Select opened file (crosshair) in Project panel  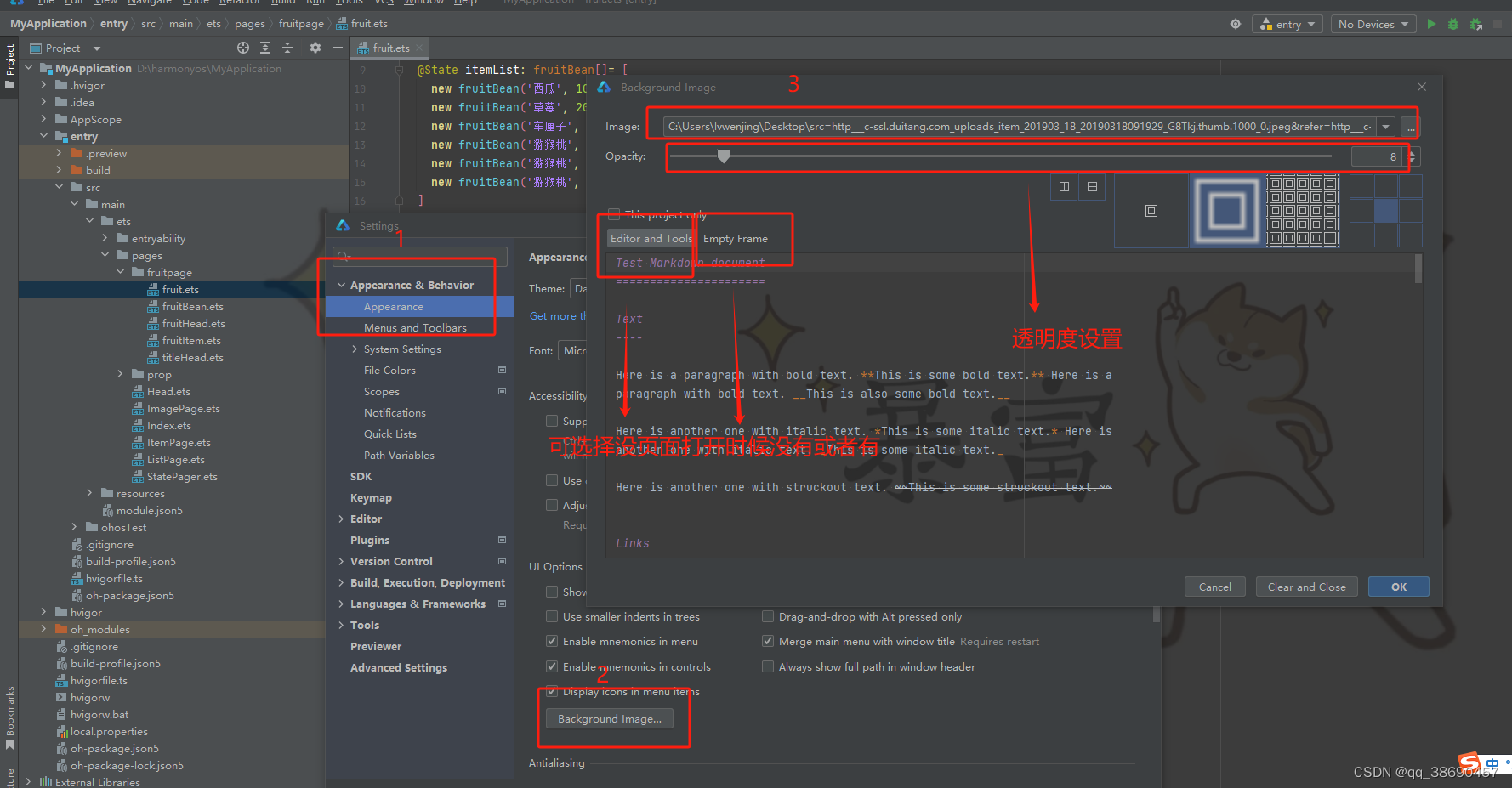pyautogui.click(x=243, y=48)
